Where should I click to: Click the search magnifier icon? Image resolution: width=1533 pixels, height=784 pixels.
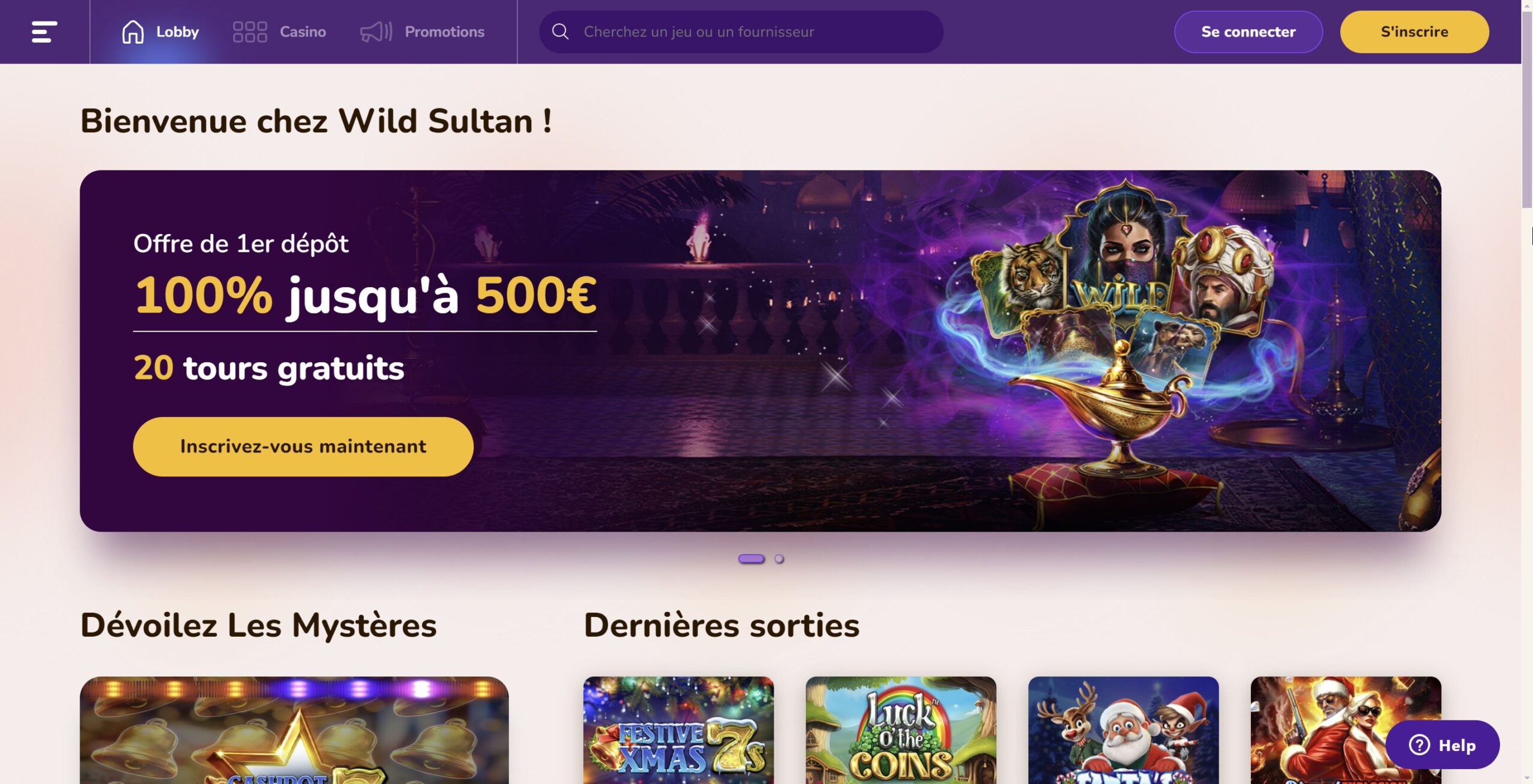coord(560,32)
